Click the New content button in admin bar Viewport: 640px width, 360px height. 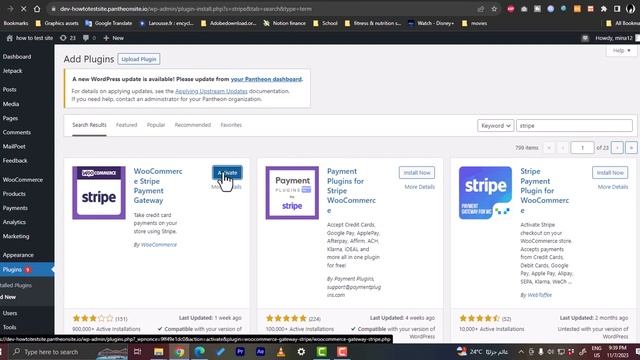click(x=113, y=38)
